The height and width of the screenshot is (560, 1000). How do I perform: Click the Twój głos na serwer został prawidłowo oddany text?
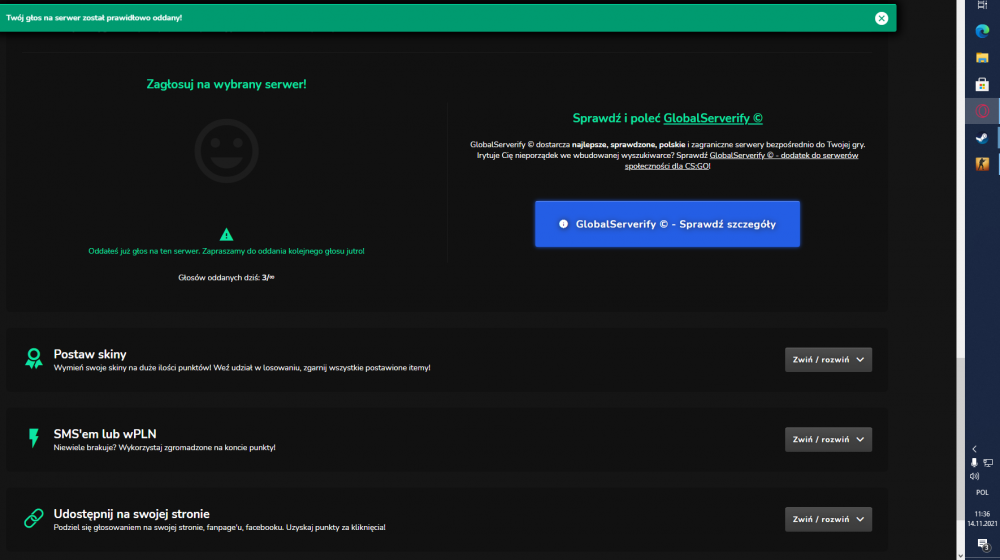coord(94,18)
